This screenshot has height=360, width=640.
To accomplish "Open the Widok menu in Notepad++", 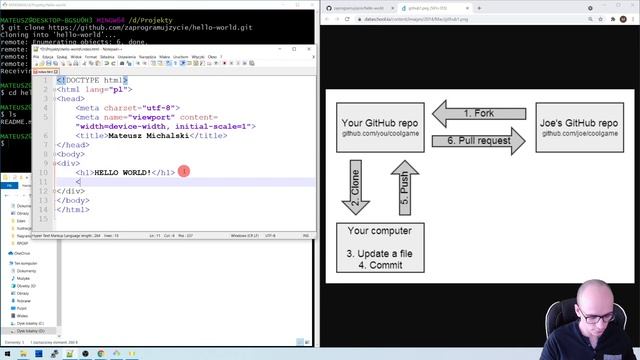I will [x=76, y=57].
